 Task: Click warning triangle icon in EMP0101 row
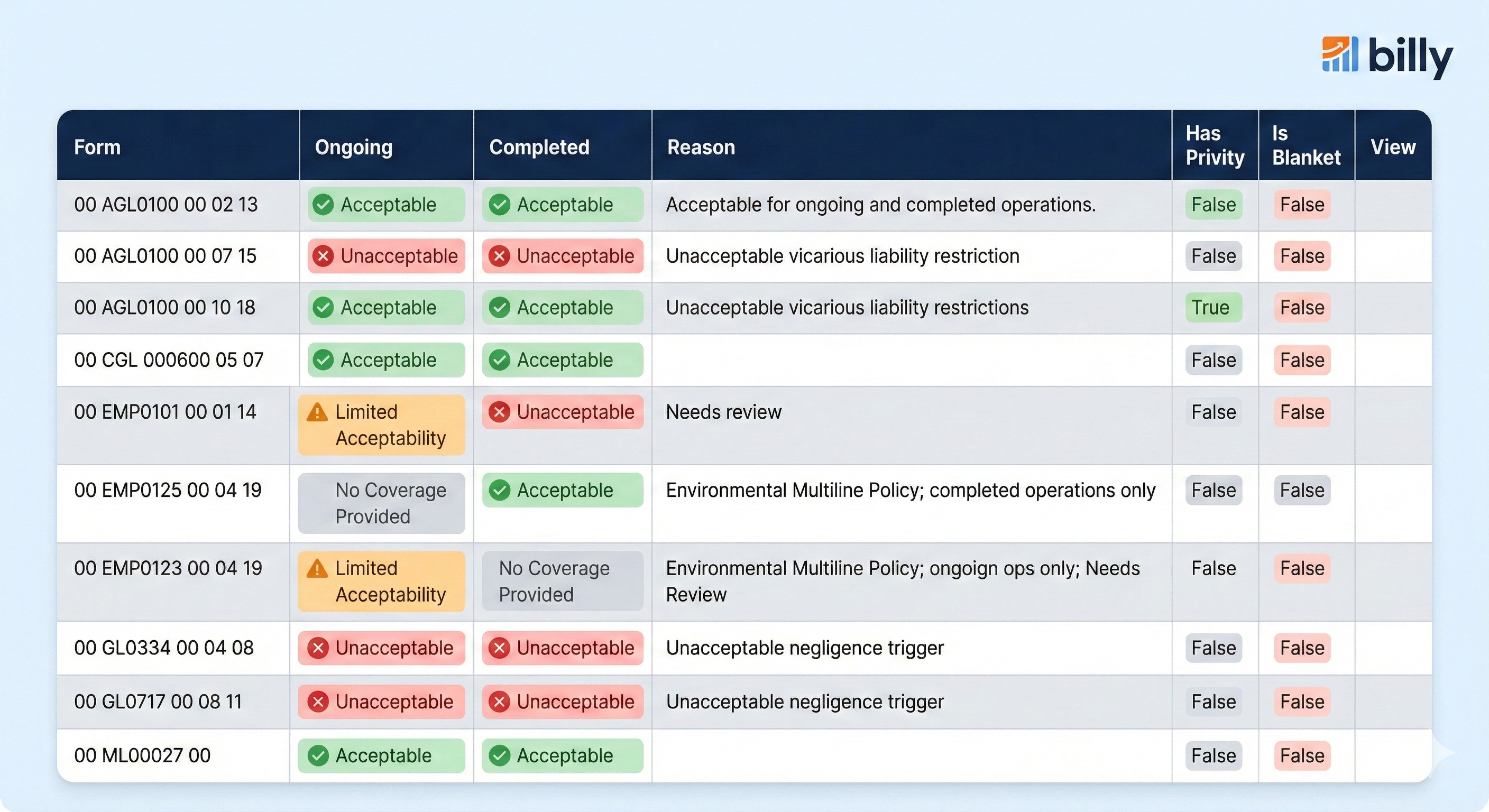pos(317,412)
